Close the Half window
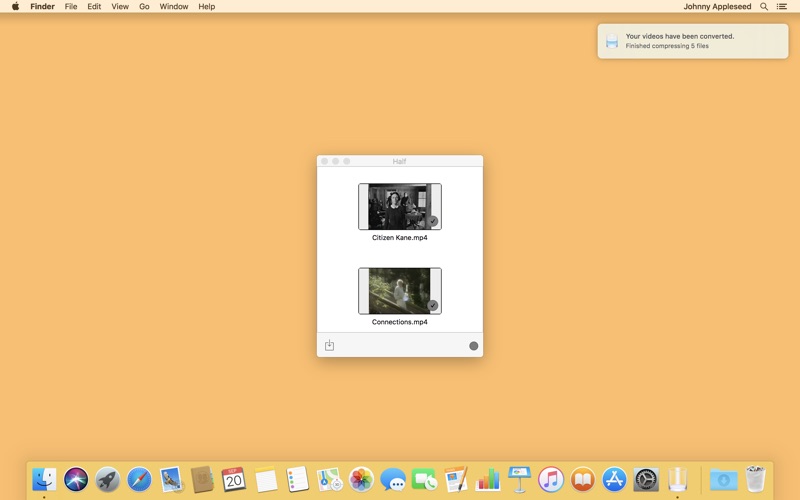The image size is (800, 500). pyautogui.click(x=324, y=161)
